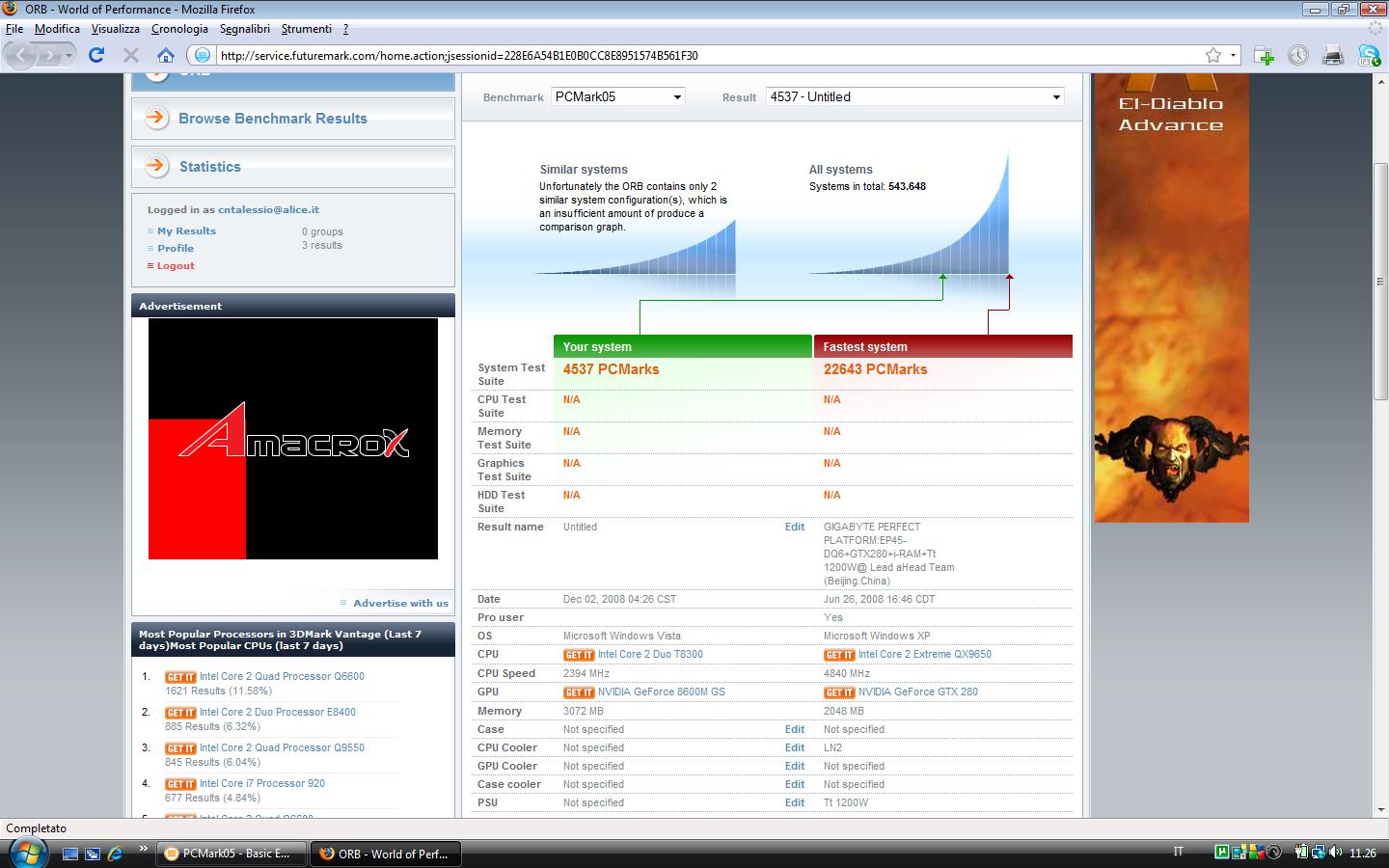Click GET IT badge next to Processor E8400
Screen dimensions: 1389x868
180,713
